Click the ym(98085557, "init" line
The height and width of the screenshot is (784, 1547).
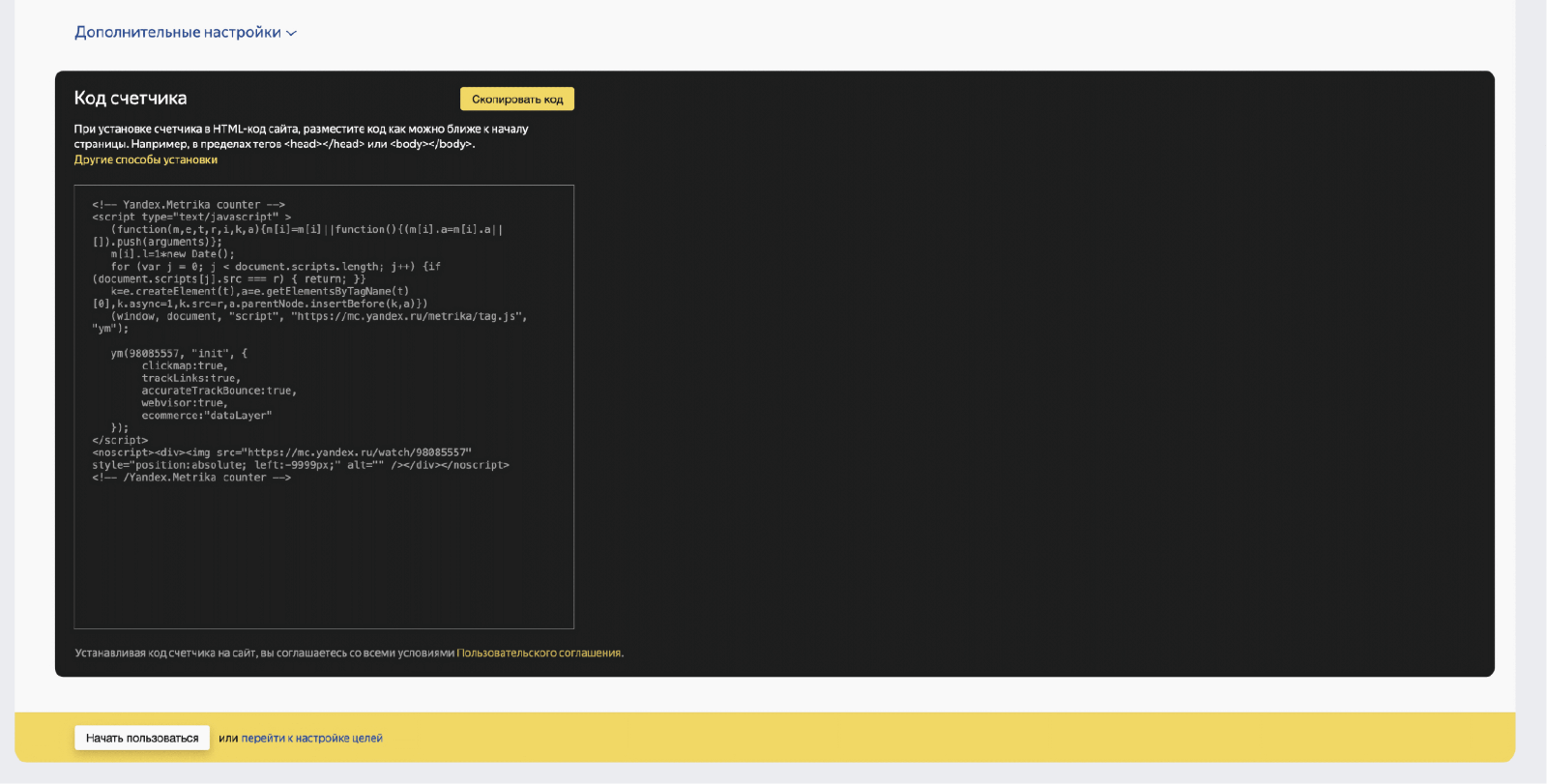point(179,354)
